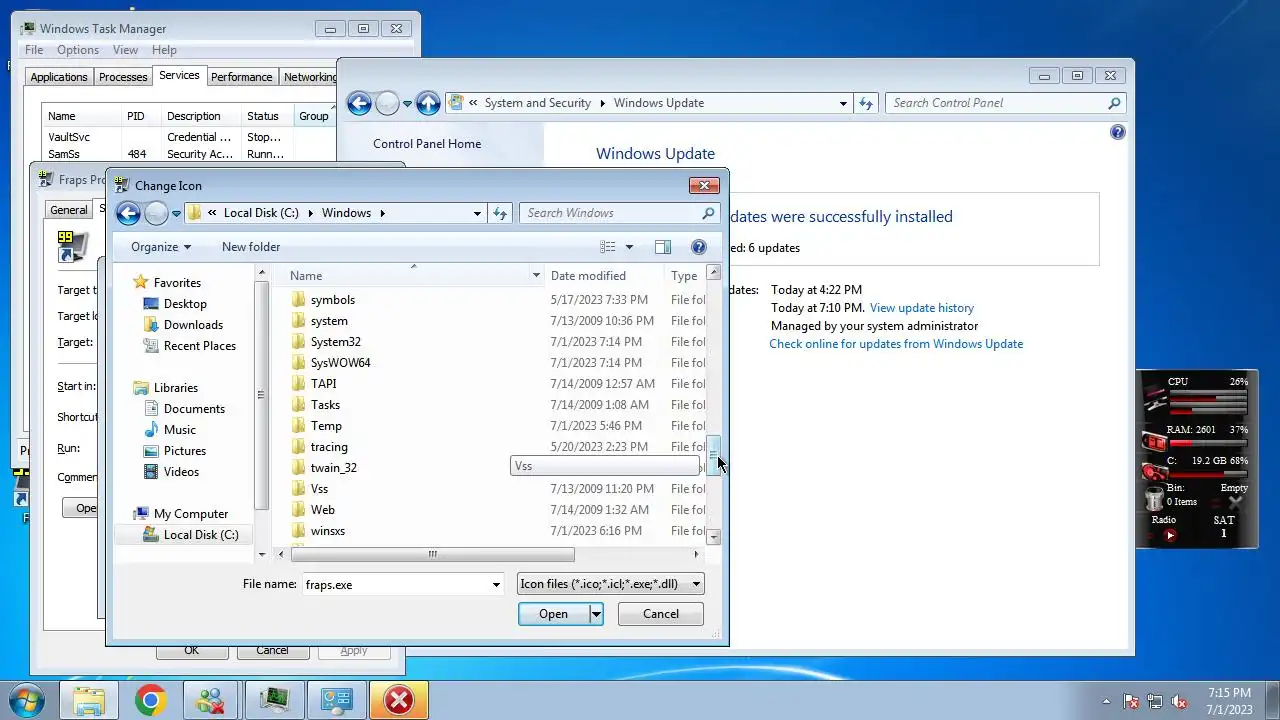Open Control Panel help icon
The height and width of the screenshot is (720, 1280).
coord(1118,132)
